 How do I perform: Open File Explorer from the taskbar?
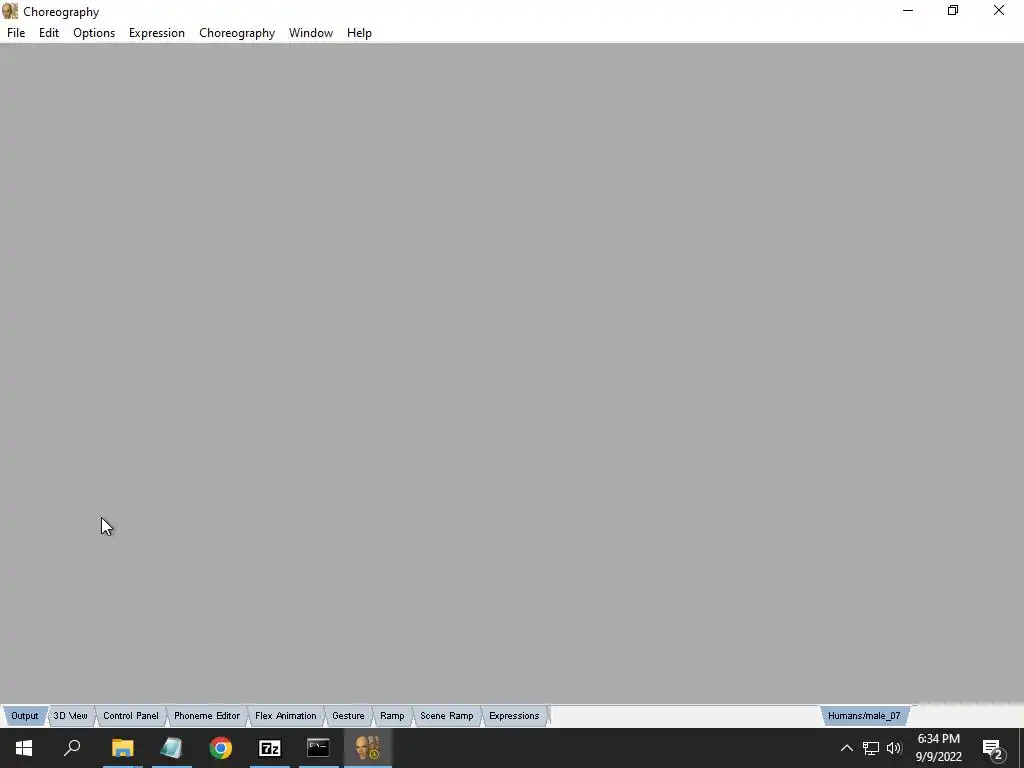[122, 748]
